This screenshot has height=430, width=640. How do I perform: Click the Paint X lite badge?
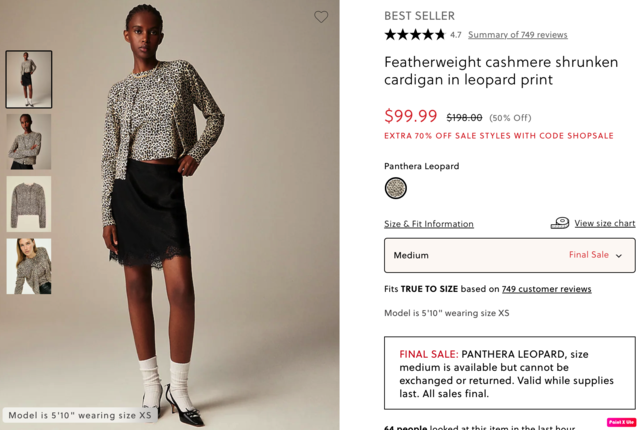click(621, 422)
